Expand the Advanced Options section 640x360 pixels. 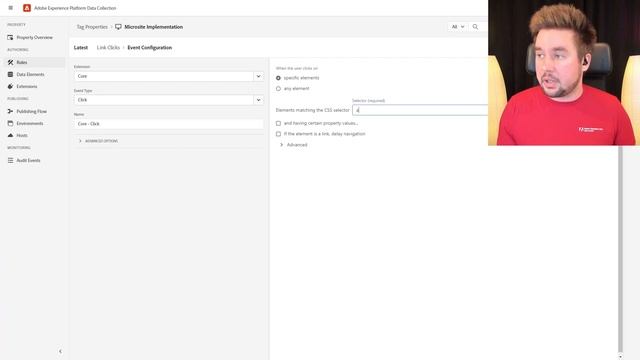point(98,141)
